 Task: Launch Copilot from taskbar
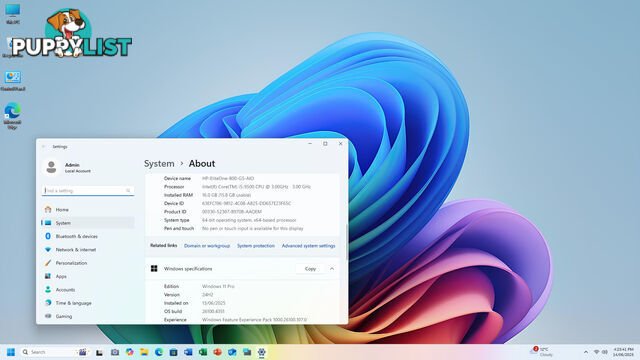[129, 352]
